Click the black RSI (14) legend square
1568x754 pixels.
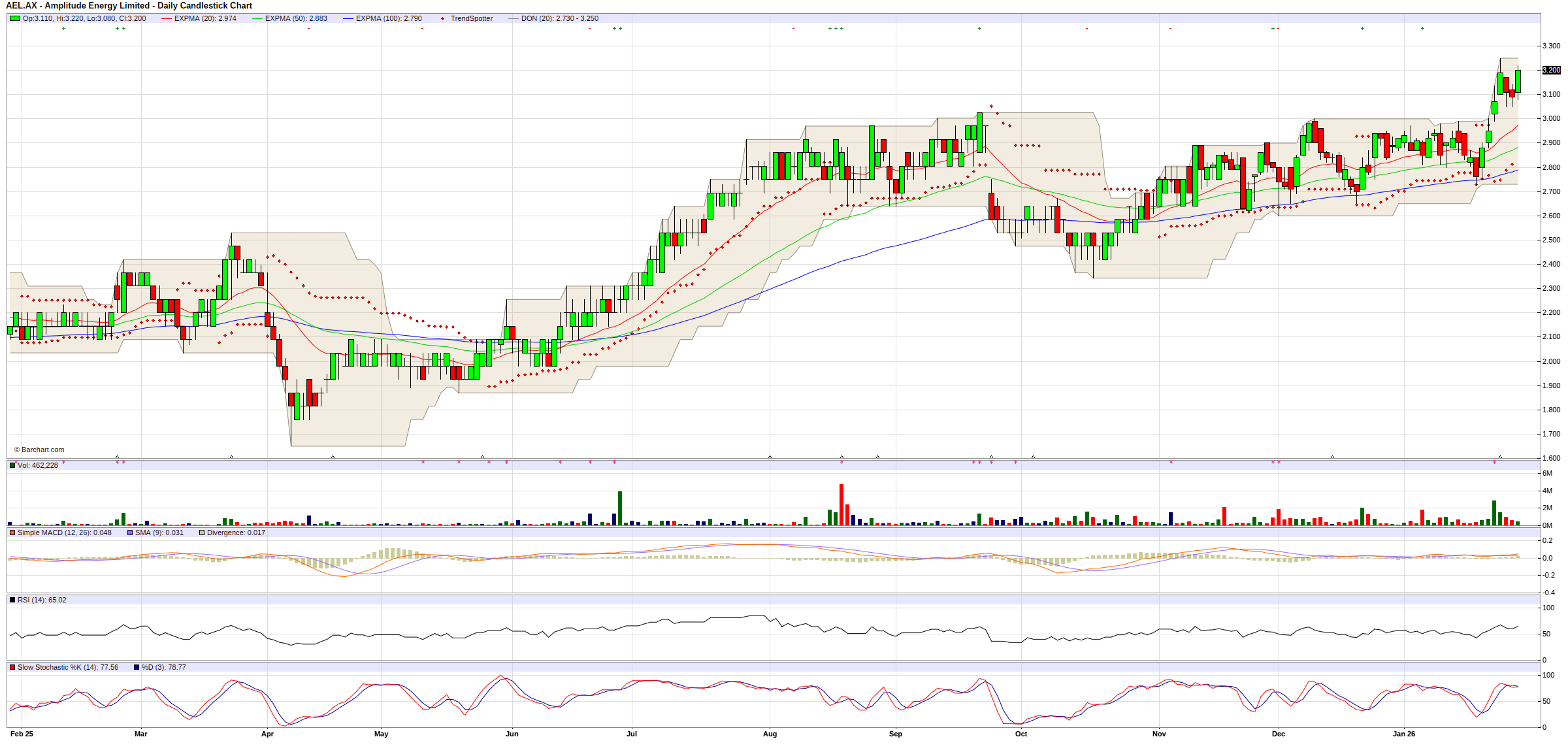[x=12, y=600]
